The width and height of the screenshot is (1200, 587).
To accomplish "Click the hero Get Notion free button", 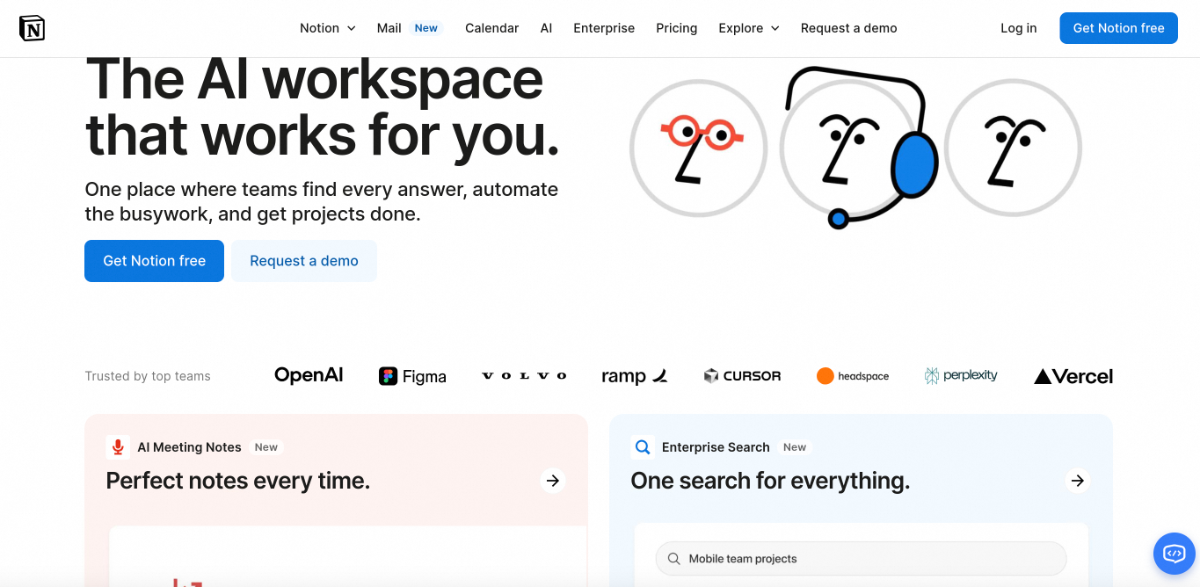I will (x=154, y=261).
